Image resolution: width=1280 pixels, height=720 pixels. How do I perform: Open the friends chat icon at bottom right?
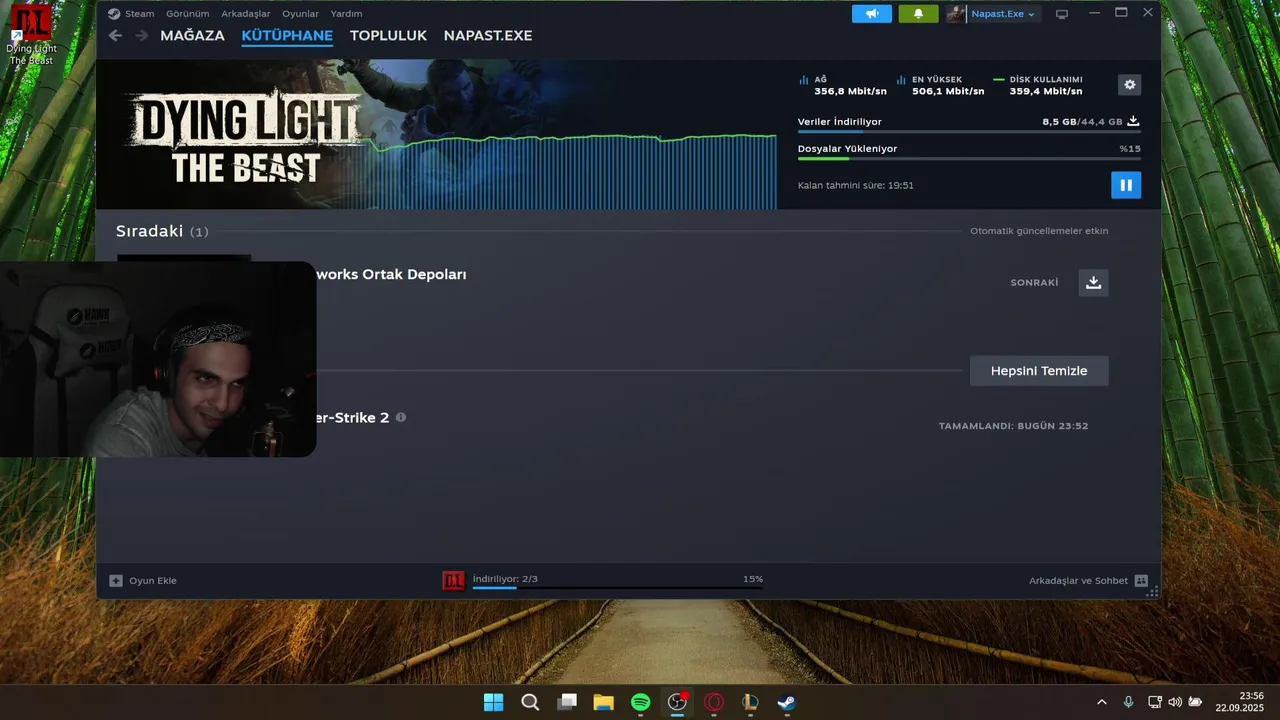(1141, 580)
